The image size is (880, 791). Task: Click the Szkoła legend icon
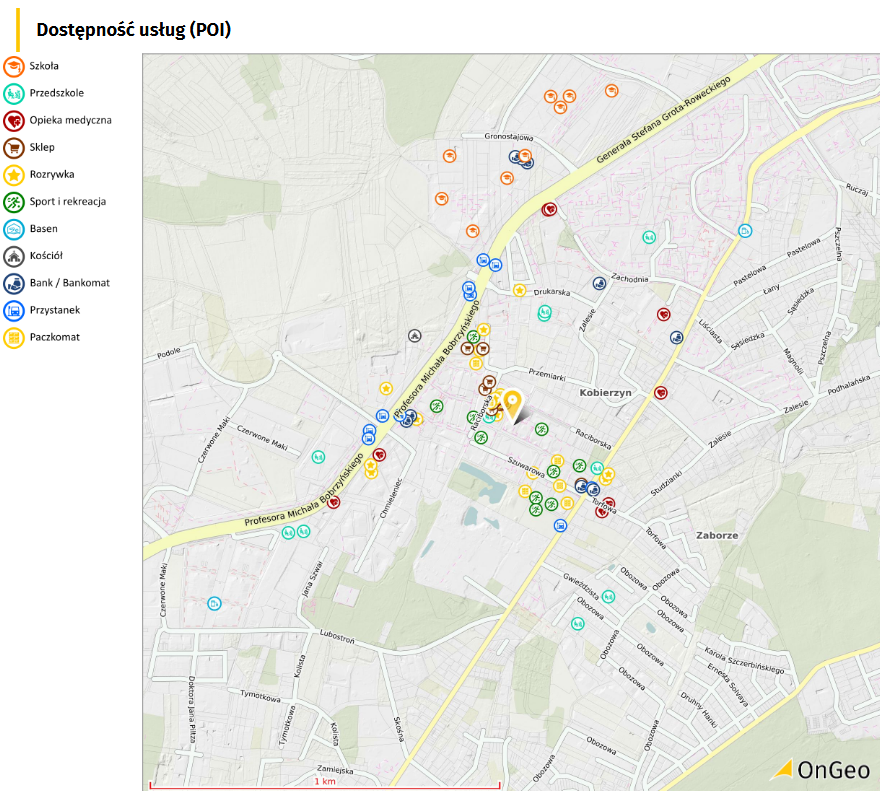(x=14, y=66)
